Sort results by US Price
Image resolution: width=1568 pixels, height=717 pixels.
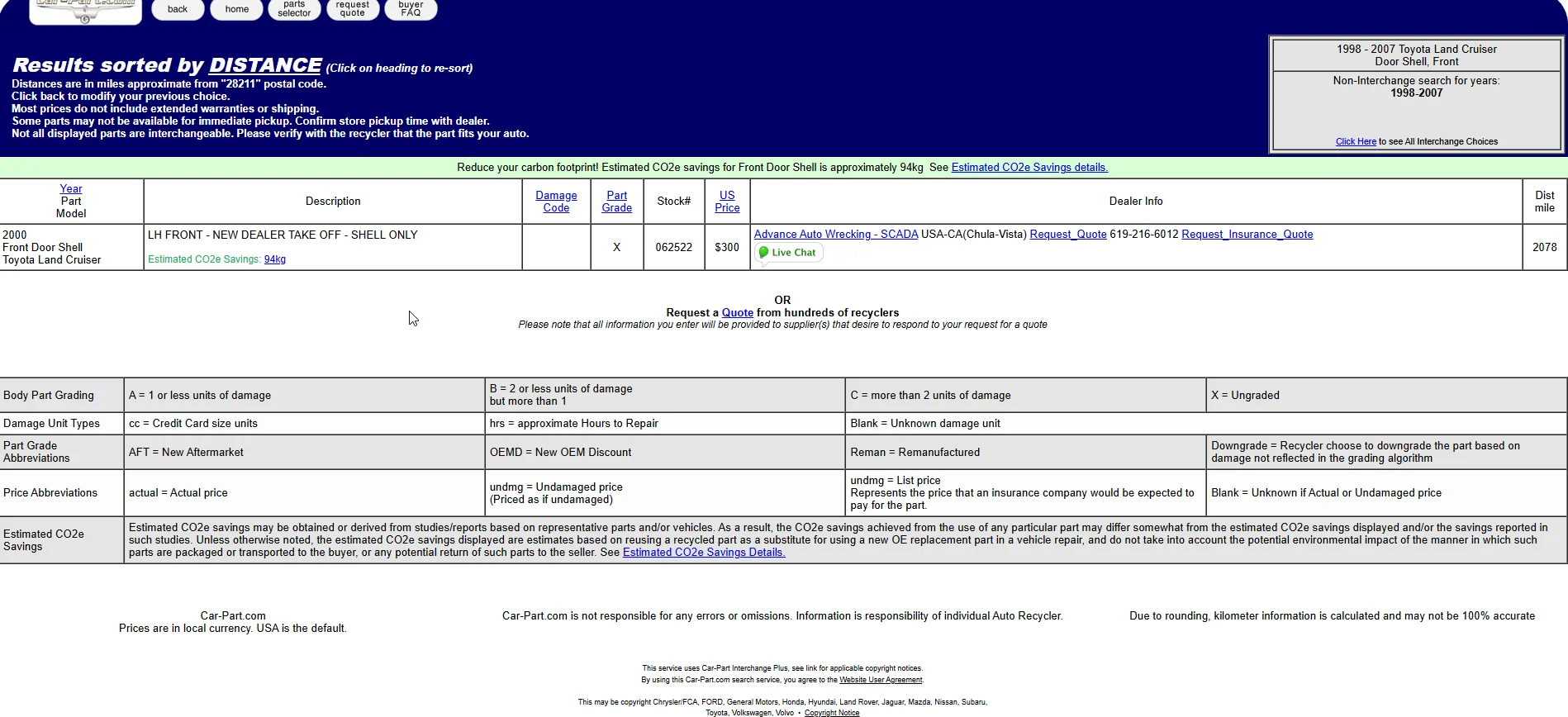pyautogui.click(x=726, y=202)
